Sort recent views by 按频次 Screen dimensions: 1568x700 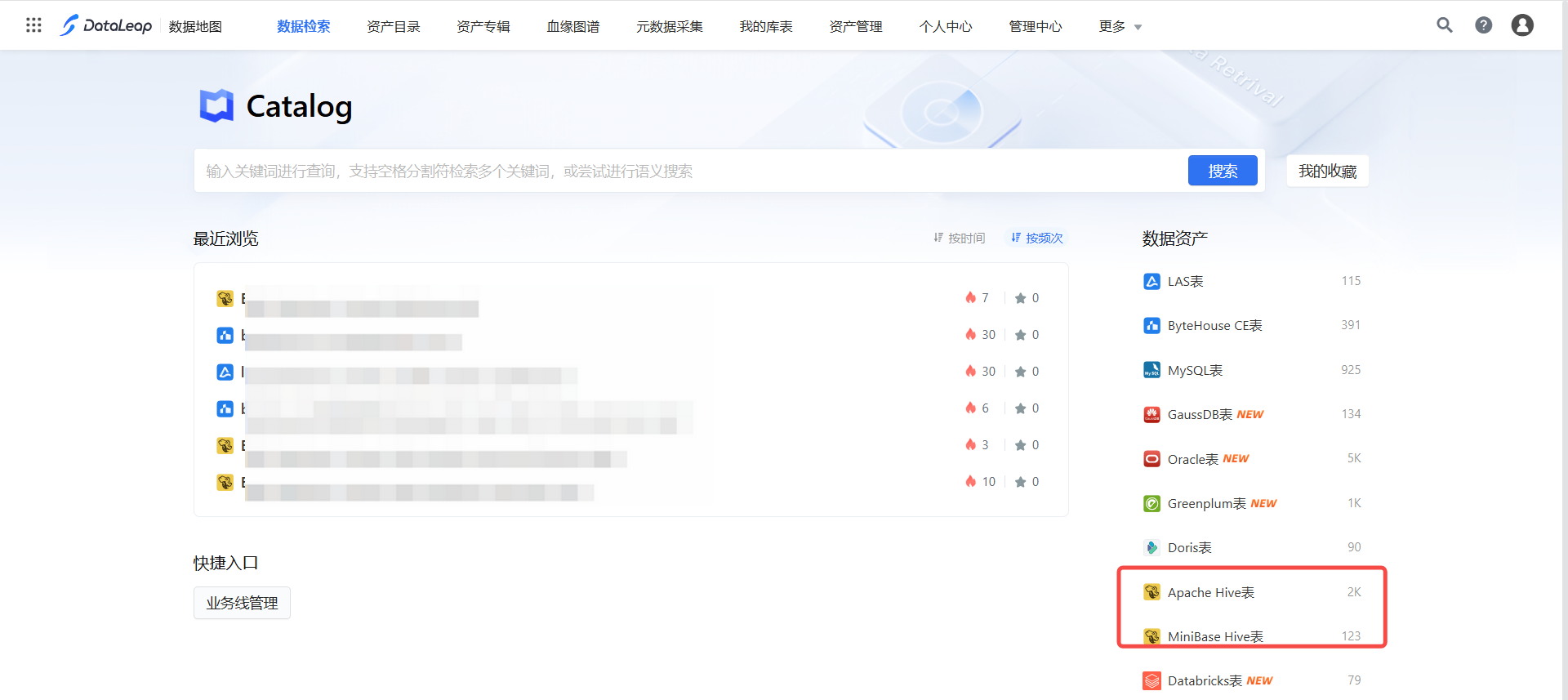[1036, 238]
